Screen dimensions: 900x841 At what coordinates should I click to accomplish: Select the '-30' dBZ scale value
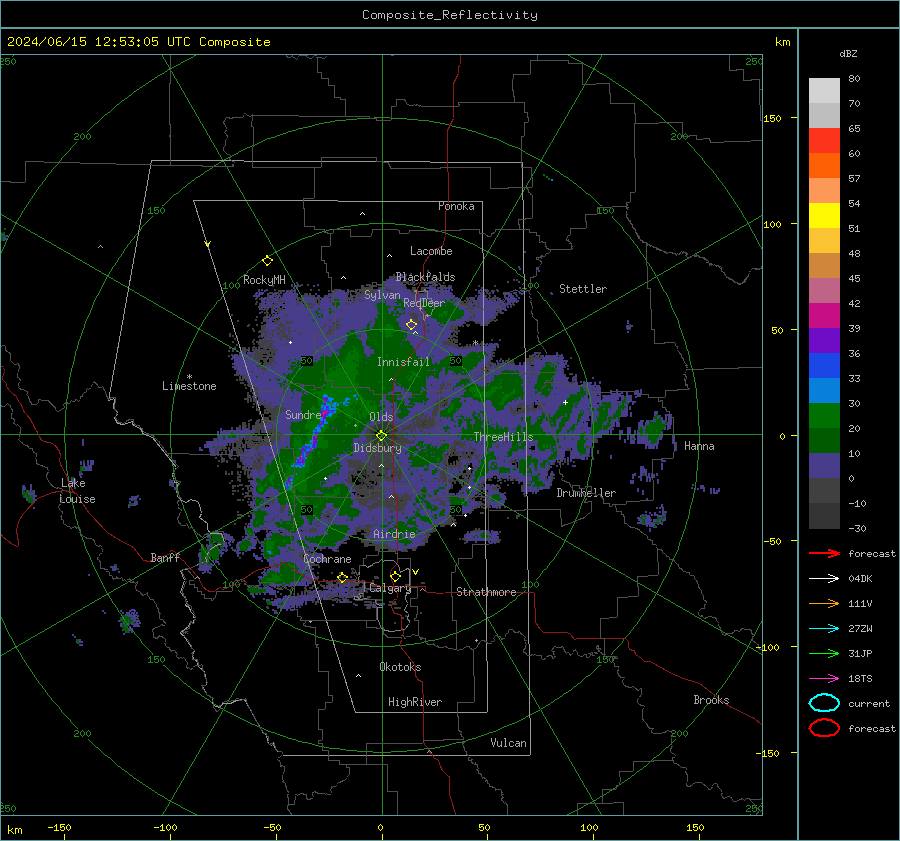(x=857, y=528)
